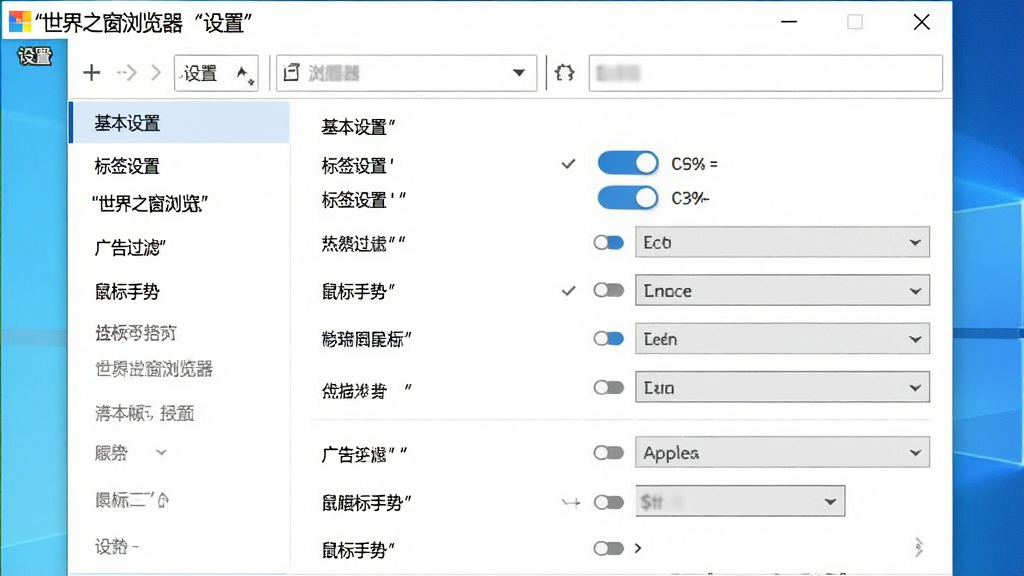Click the CS% = value text
The image size is (1024, 576).
[694, 164]
